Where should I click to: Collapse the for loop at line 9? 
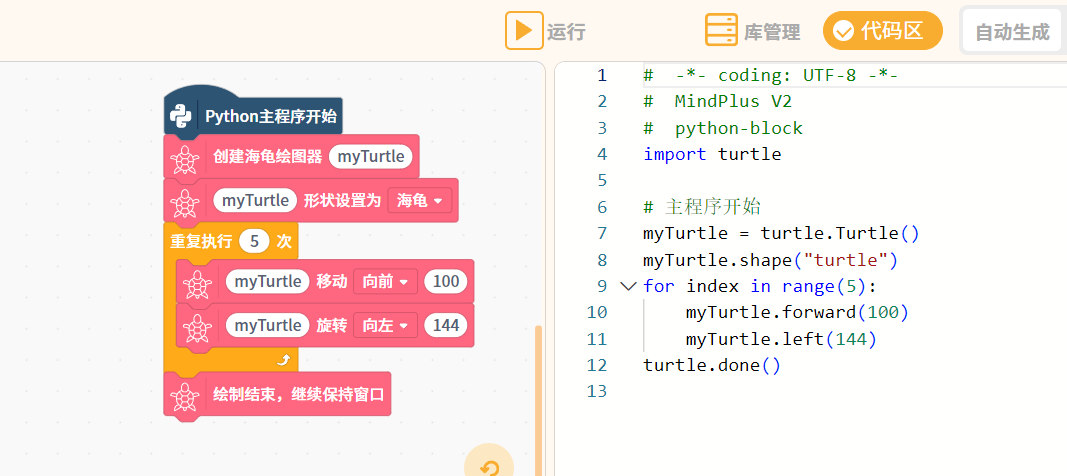click(629, 286)
